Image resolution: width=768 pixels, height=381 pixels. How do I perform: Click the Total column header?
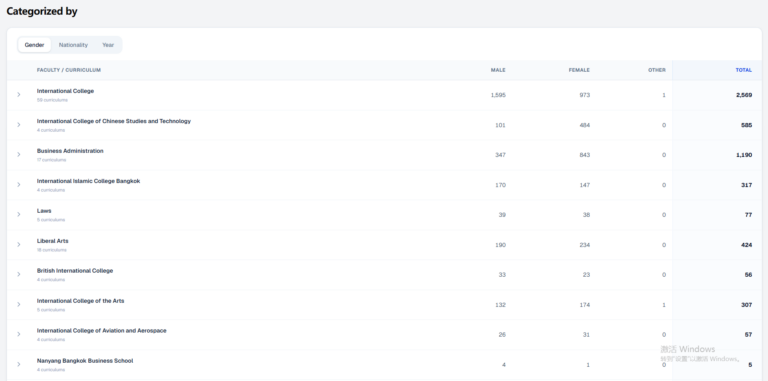coord(744,70)
